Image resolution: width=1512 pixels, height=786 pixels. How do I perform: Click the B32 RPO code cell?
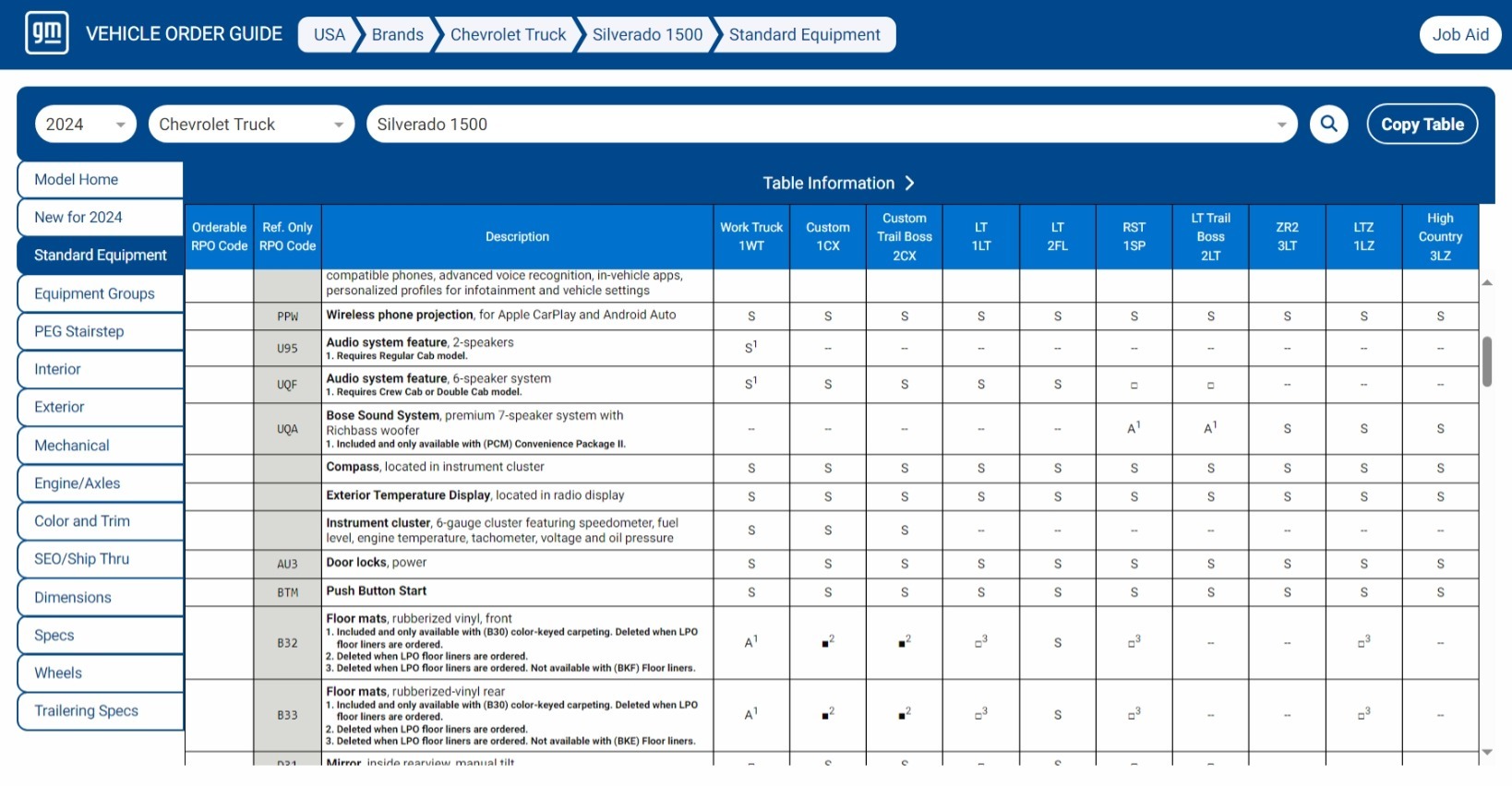pos(288,643)
